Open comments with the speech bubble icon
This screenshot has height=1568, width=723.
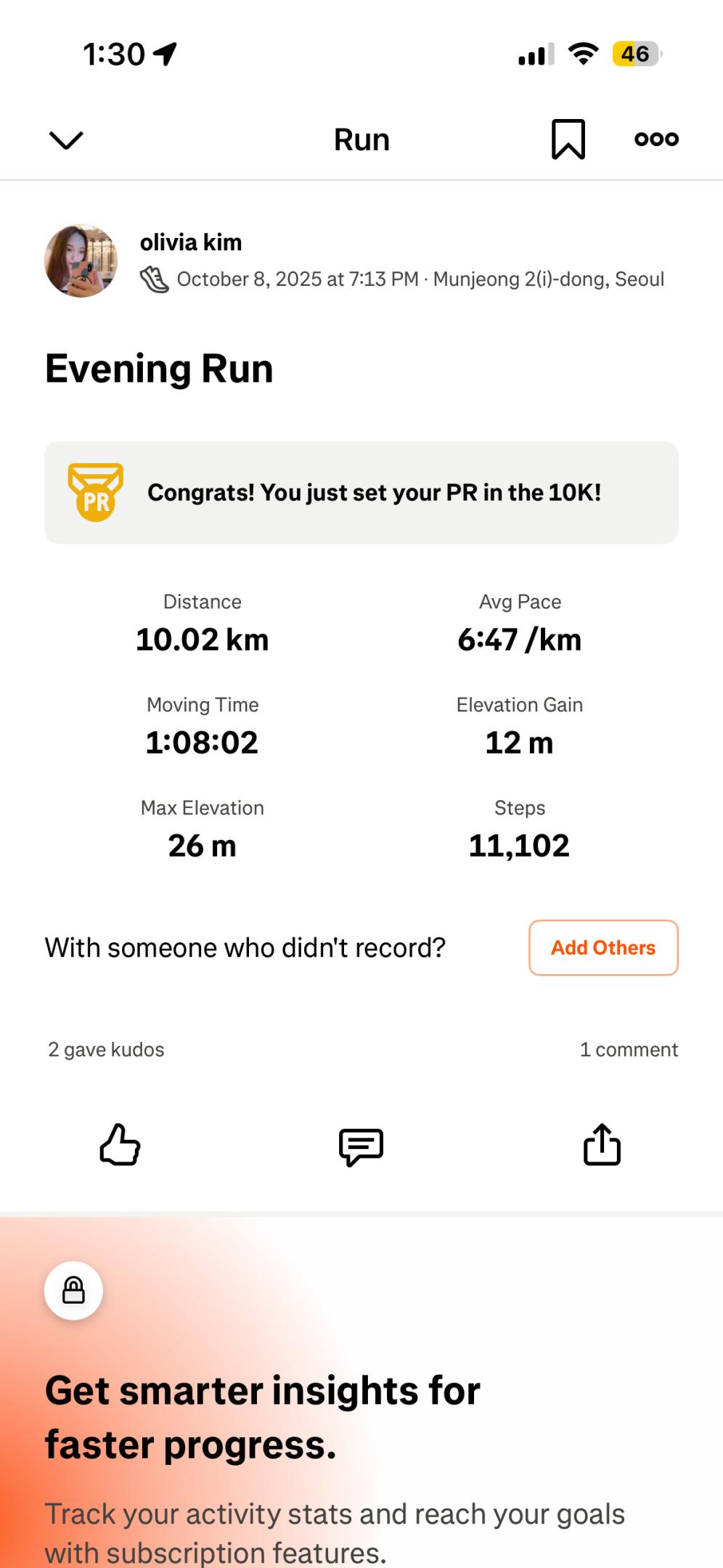click(361, 1147)
